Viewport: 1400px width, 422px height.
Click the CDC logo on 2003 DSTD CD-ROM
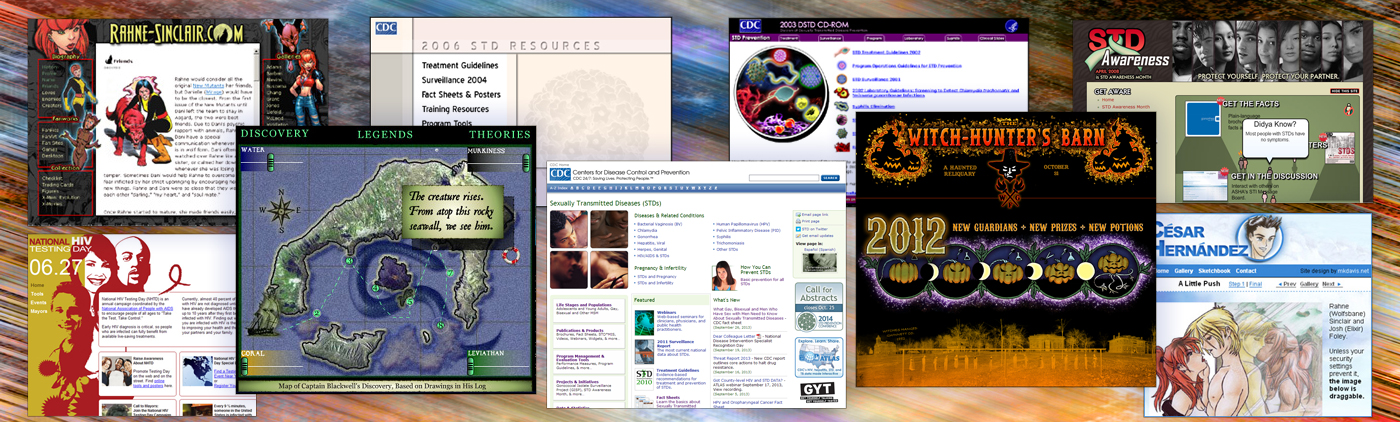click(750, 25)
